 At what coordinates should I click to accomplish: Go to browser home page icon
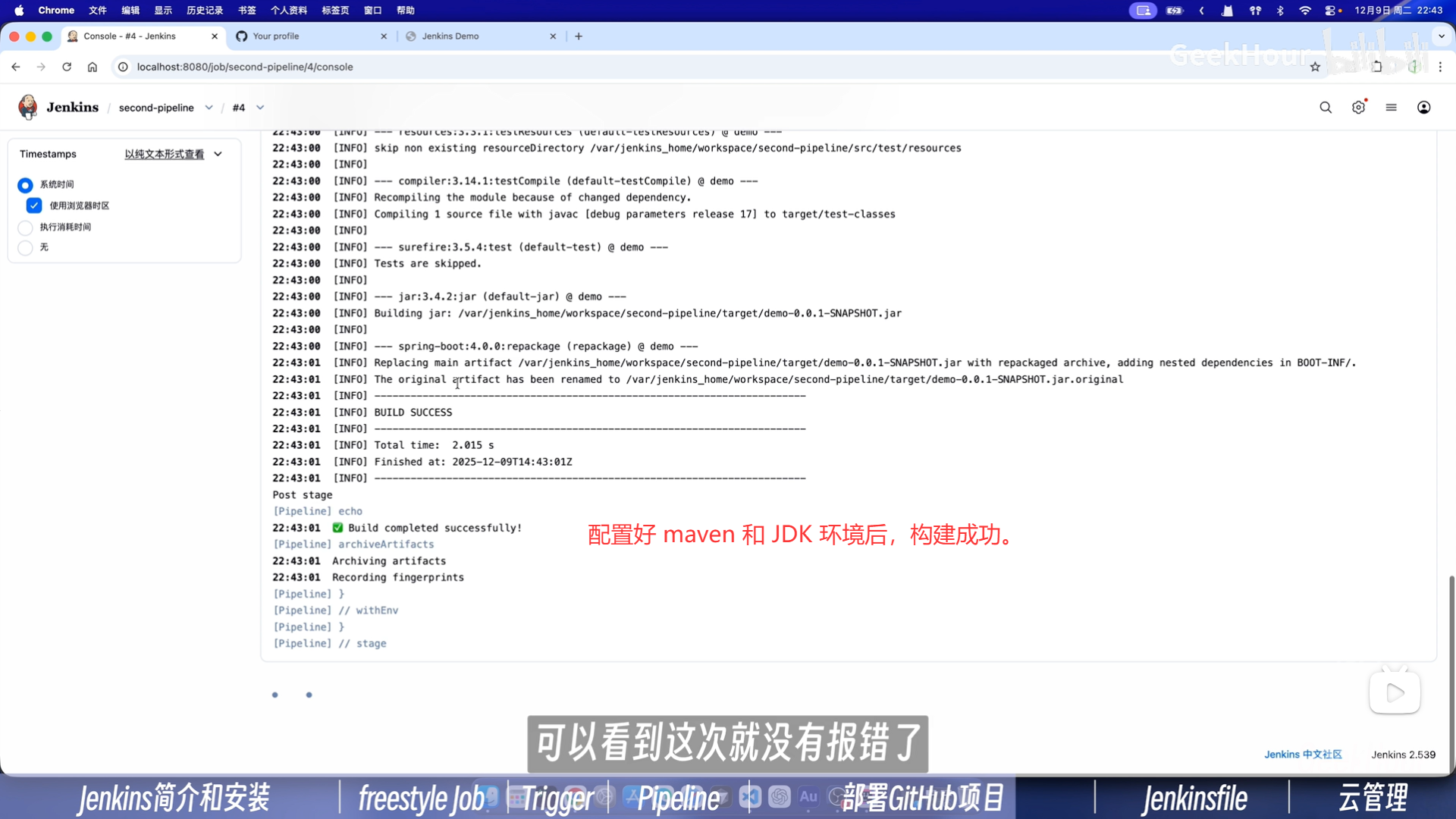[93, 67]
